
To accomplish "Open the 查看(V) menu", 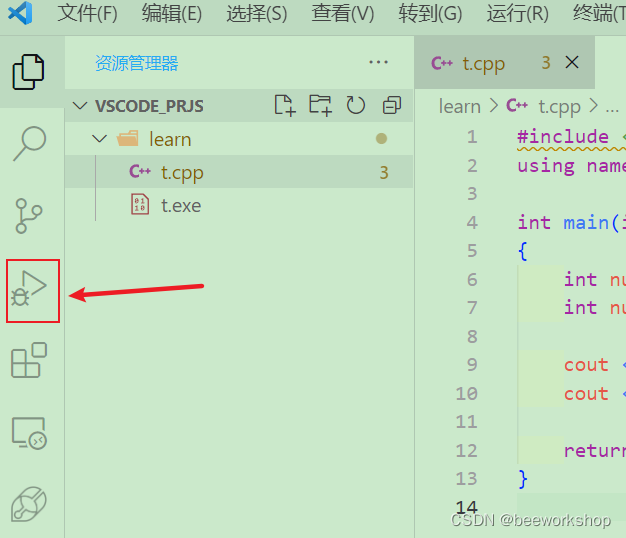I will (343, 13).
